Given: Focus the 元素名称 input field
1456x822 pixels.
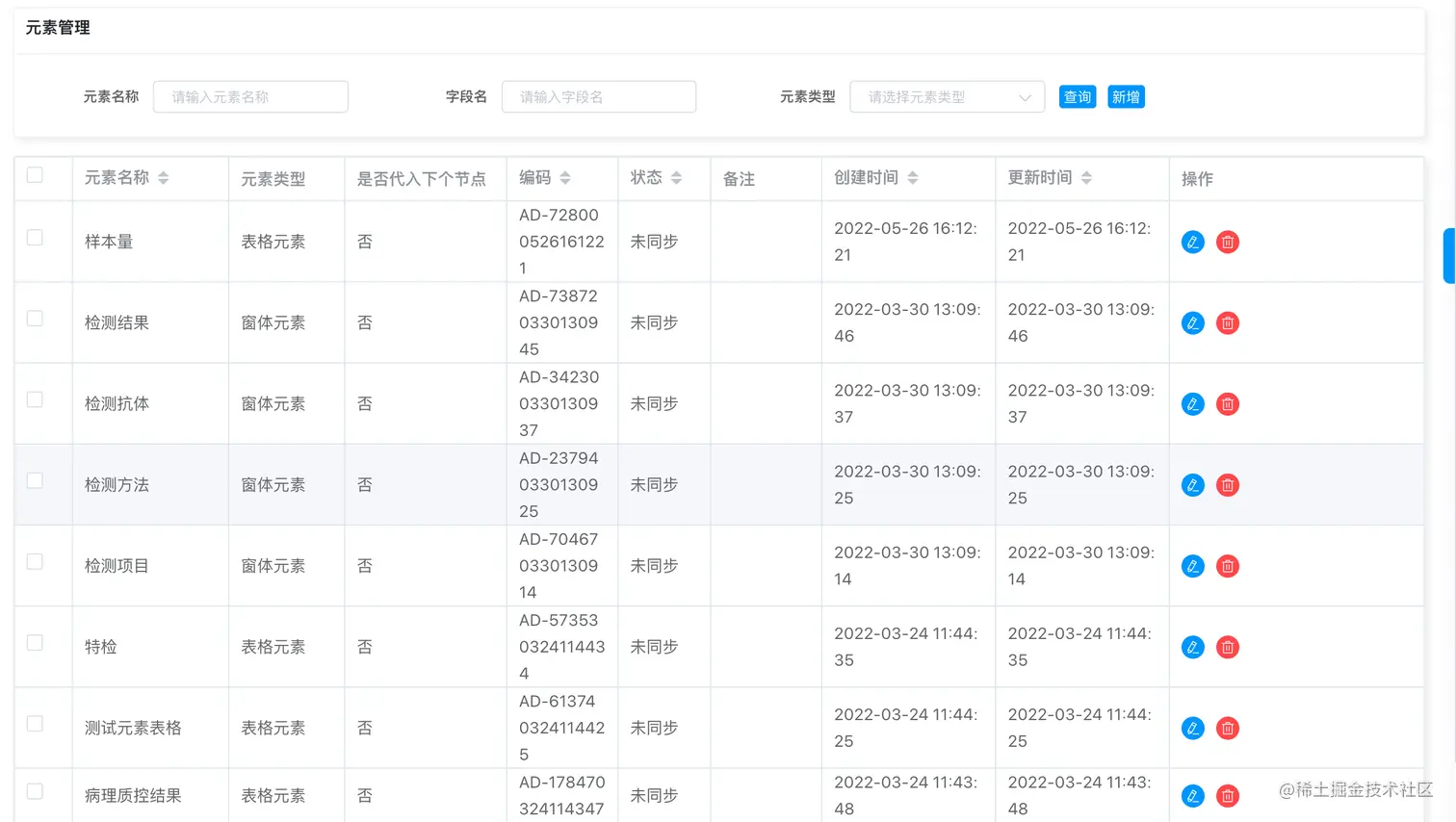Looking at the screenshot, I should click(x=250, y=96).
